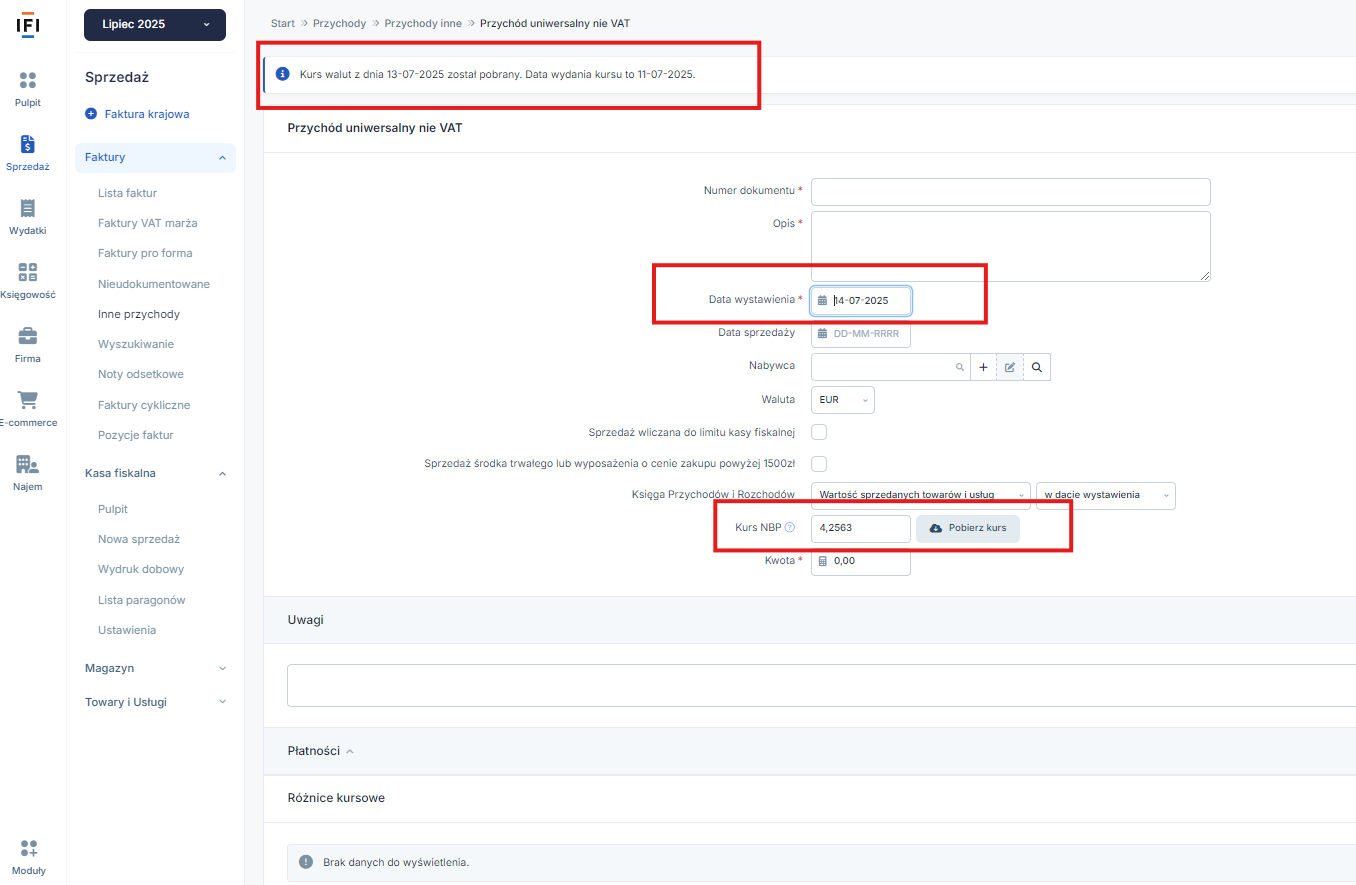Image resolution: width=1356 pixels, height=885 pixels.
Task: Click the Kwota amount field
Action: pos(861,561)
